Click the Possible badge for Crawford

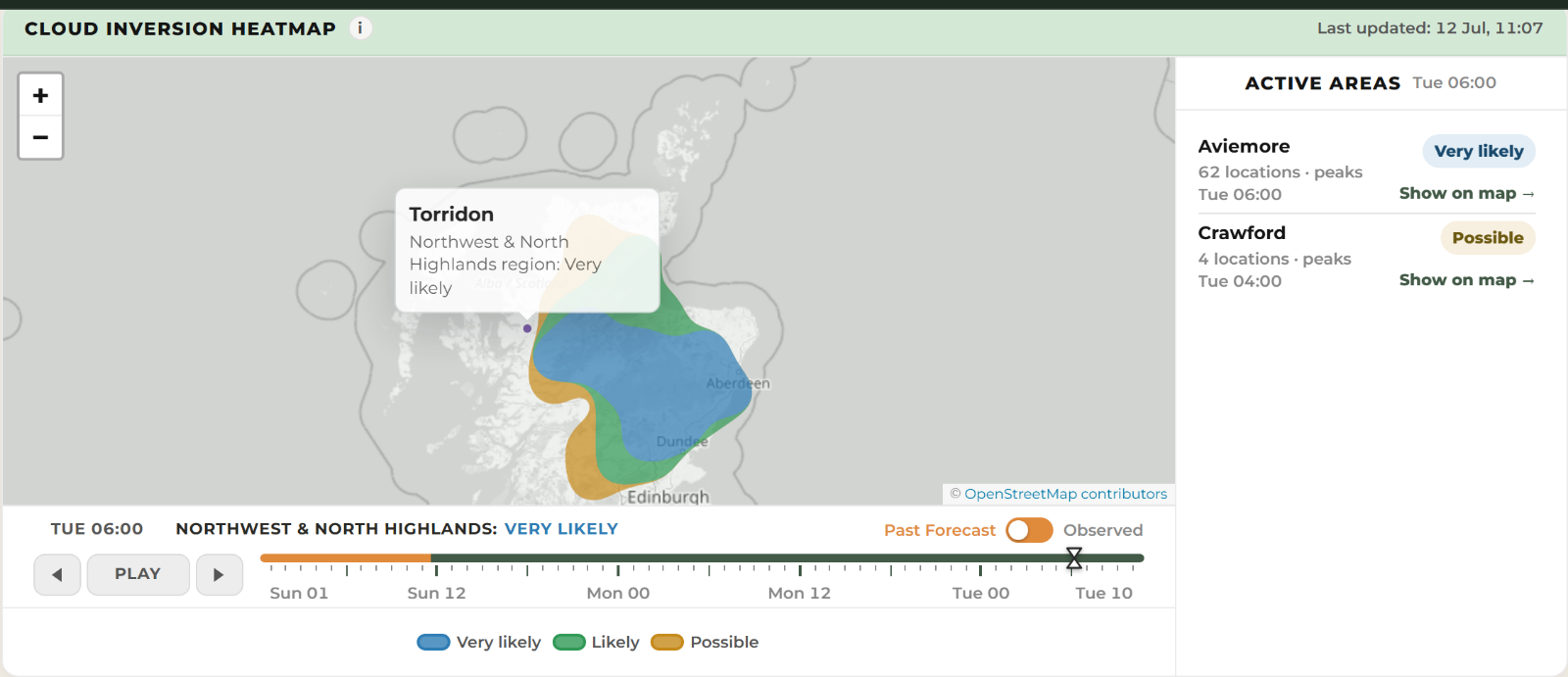[x=1488, y=238]
